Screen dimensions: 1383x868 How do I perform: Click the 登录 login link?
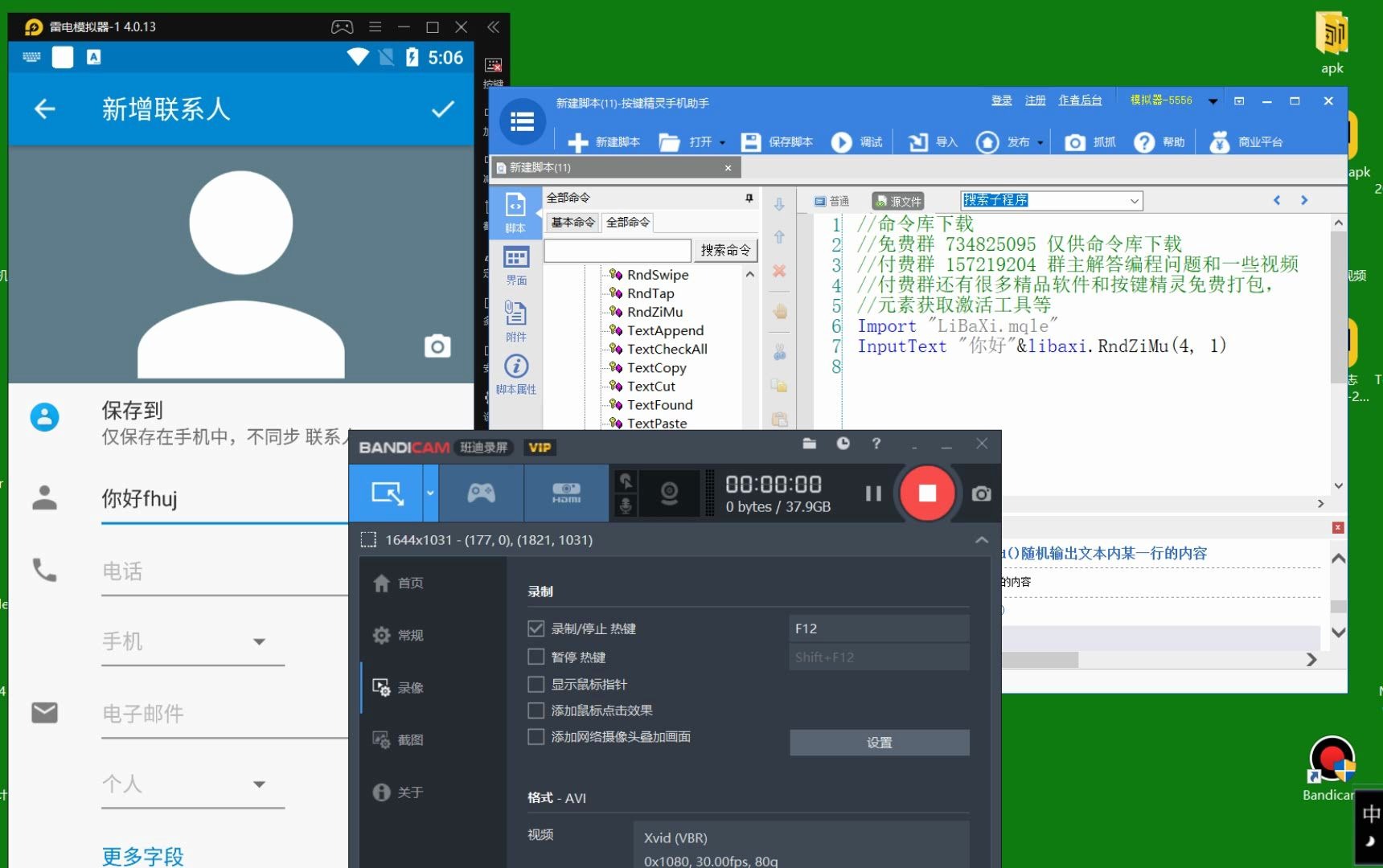(x=1002, y=100)
